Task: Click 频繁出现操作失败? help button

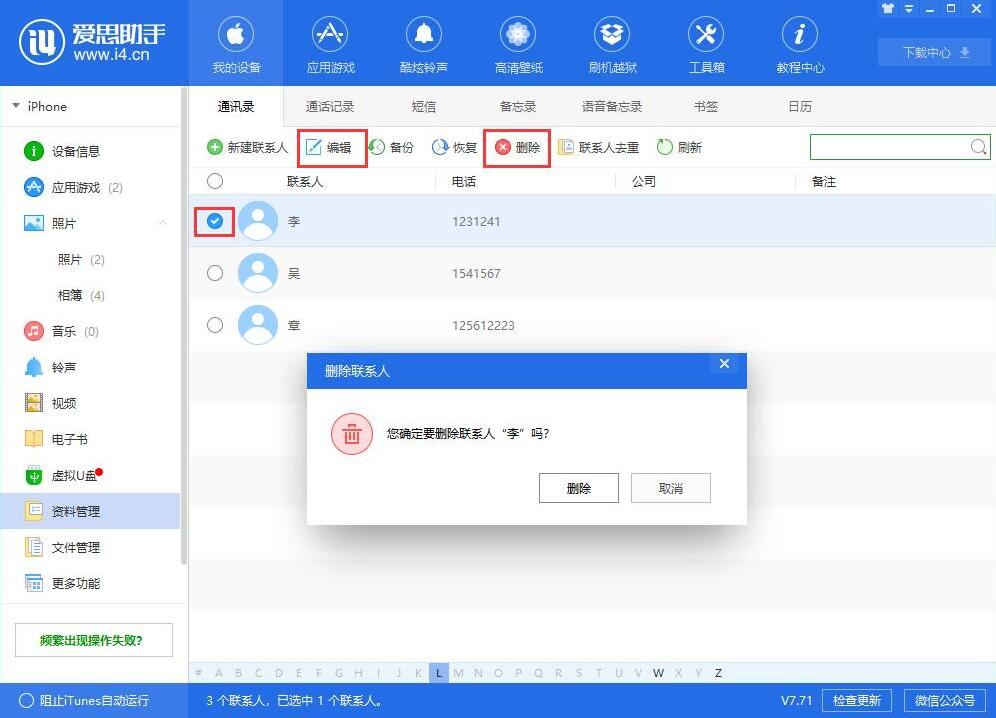Action: point(94,640)
